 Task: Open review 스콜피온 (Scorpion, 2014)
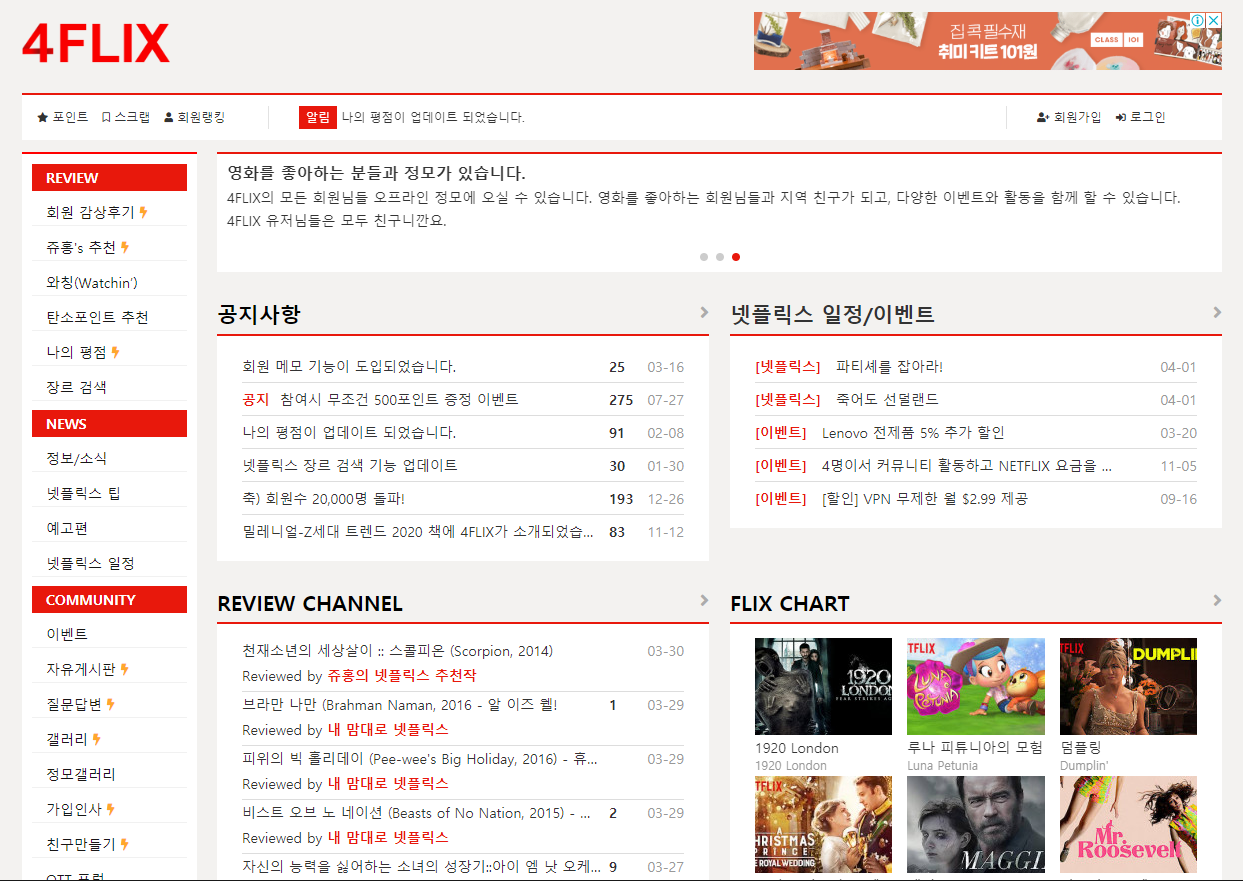397,651
